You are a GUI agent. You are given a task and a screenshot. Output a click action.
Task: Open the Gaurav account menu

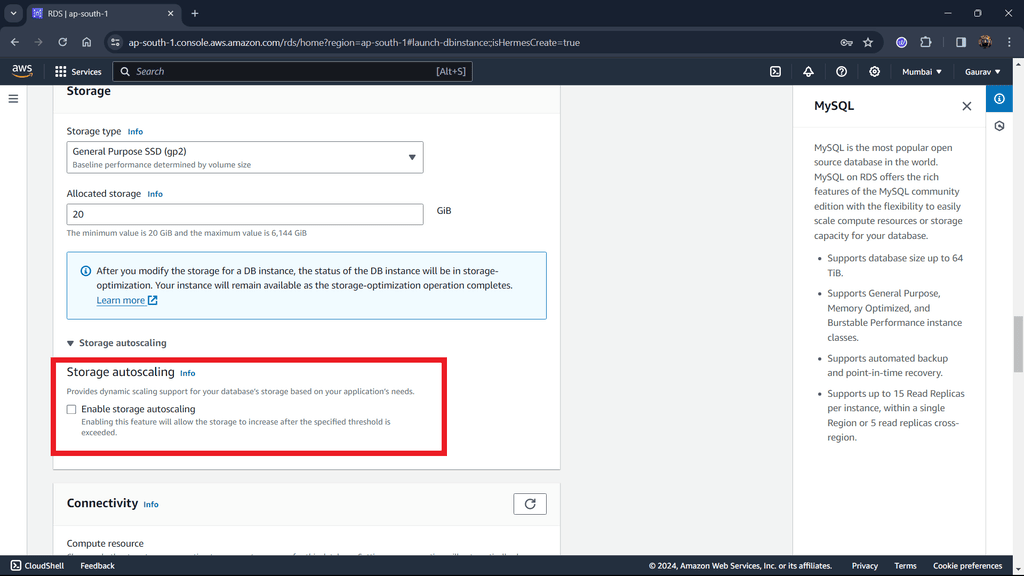point(982,72)
